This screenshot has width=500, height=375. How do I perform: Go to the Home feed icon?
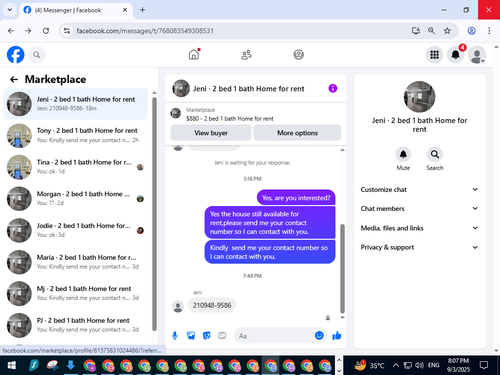click(x=194, y=54)
